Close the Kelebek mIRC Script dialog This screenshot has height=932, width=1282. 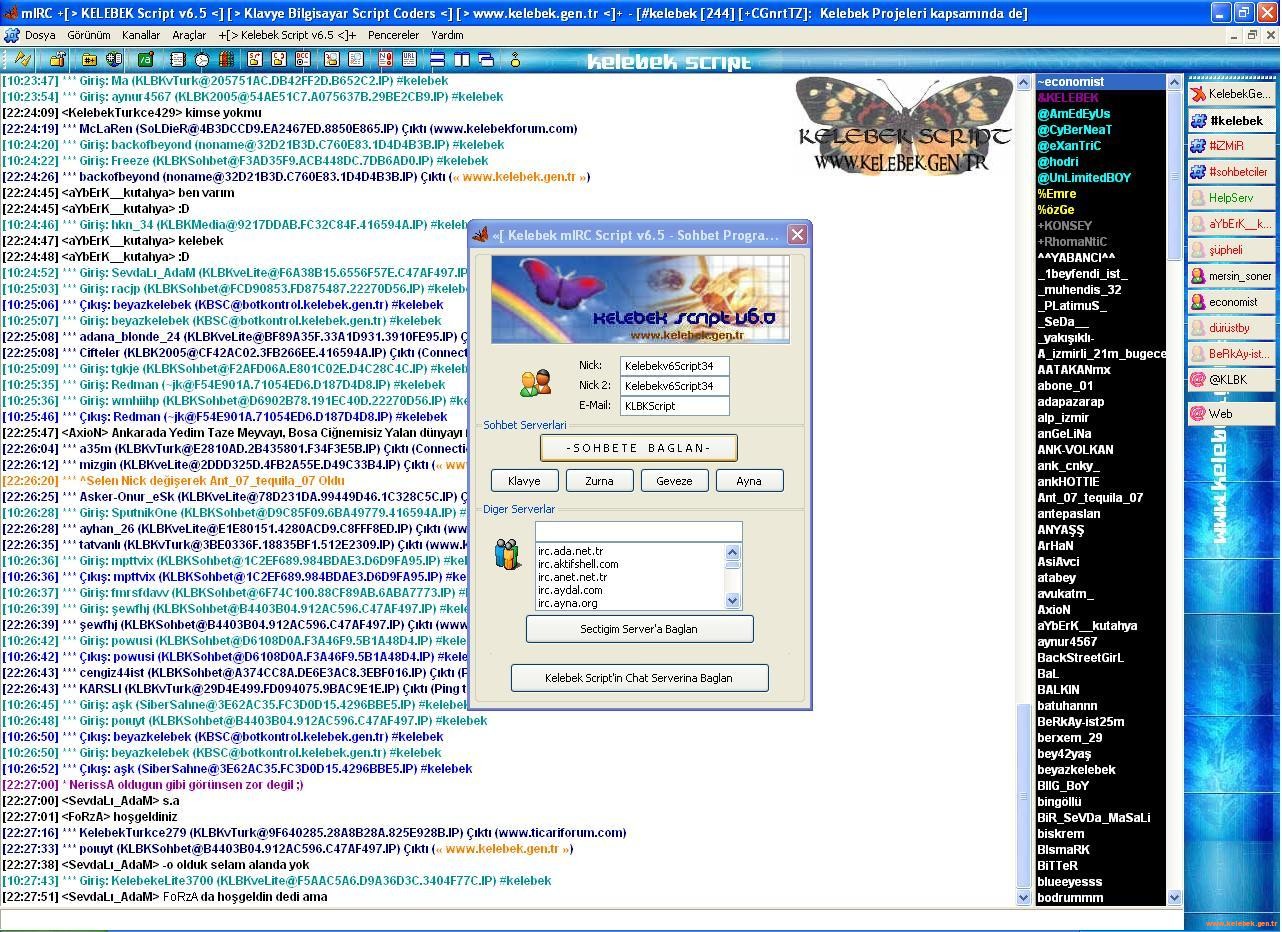pyautogui.click(x=797, y=235)
